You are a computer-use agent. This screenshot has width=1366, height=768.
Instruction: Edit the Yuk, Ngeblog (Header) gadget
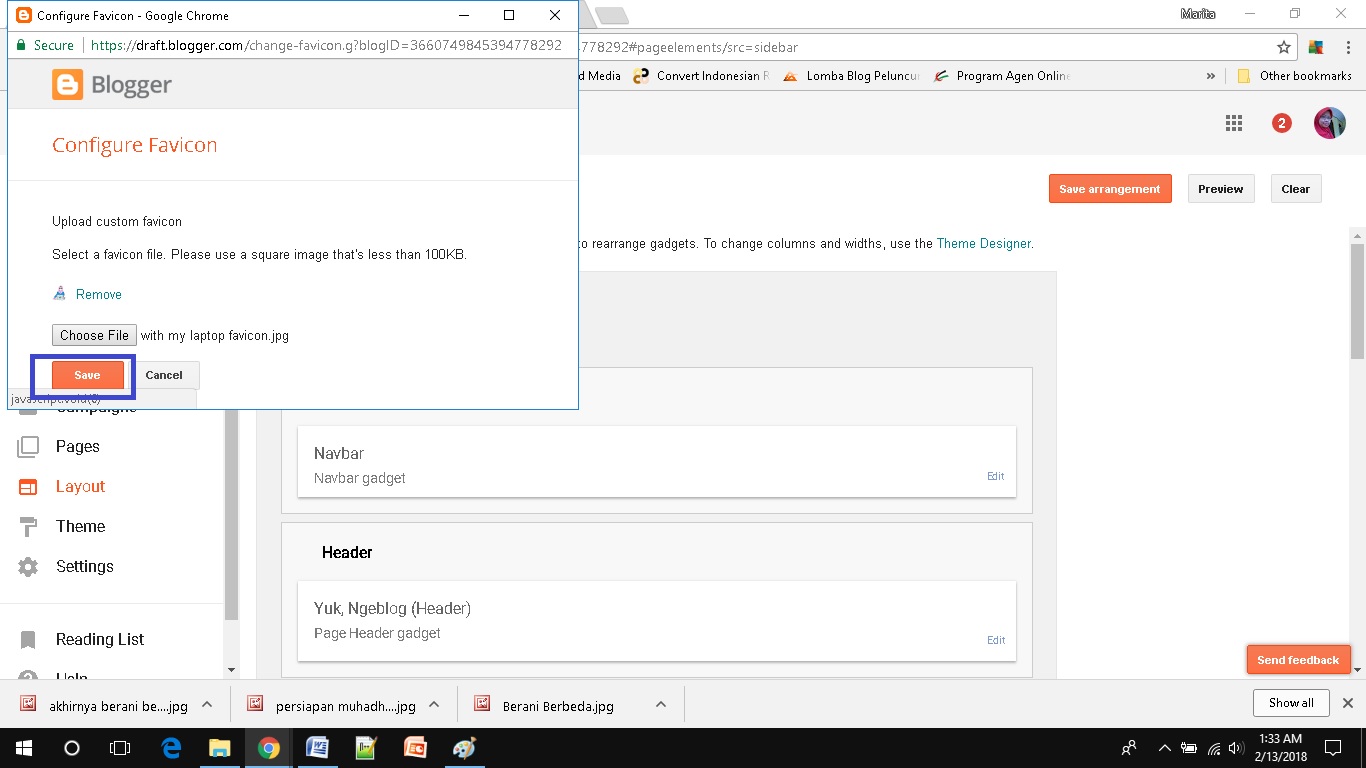point(996,640)
